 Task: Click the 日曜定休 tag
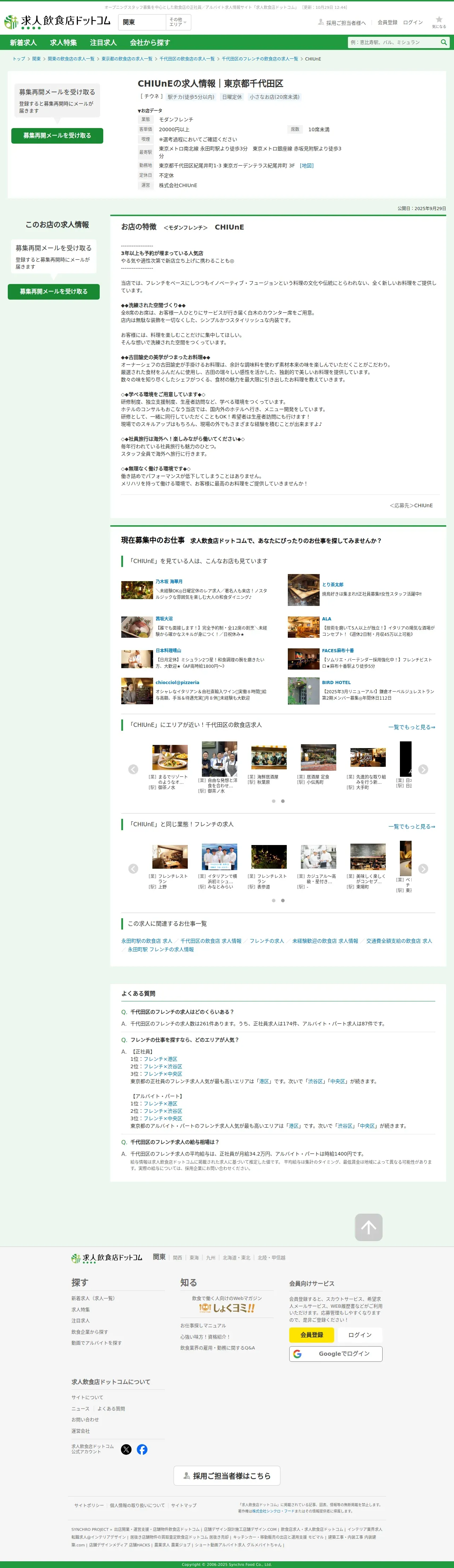[232, 97]
